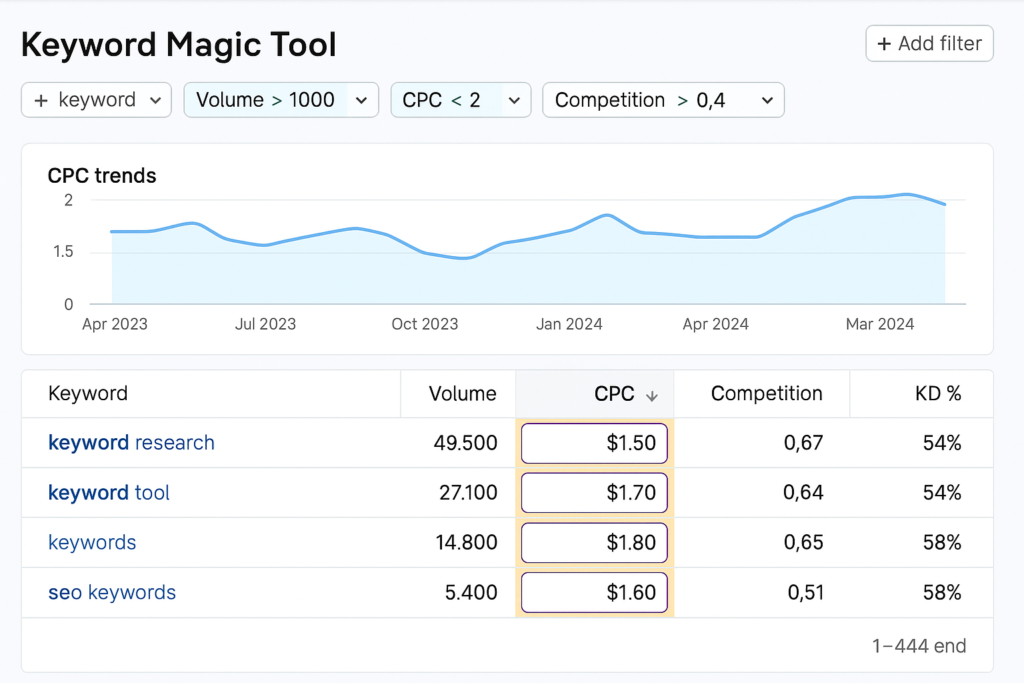Open the CPC < 2 filter dropdown

(461, 100)
